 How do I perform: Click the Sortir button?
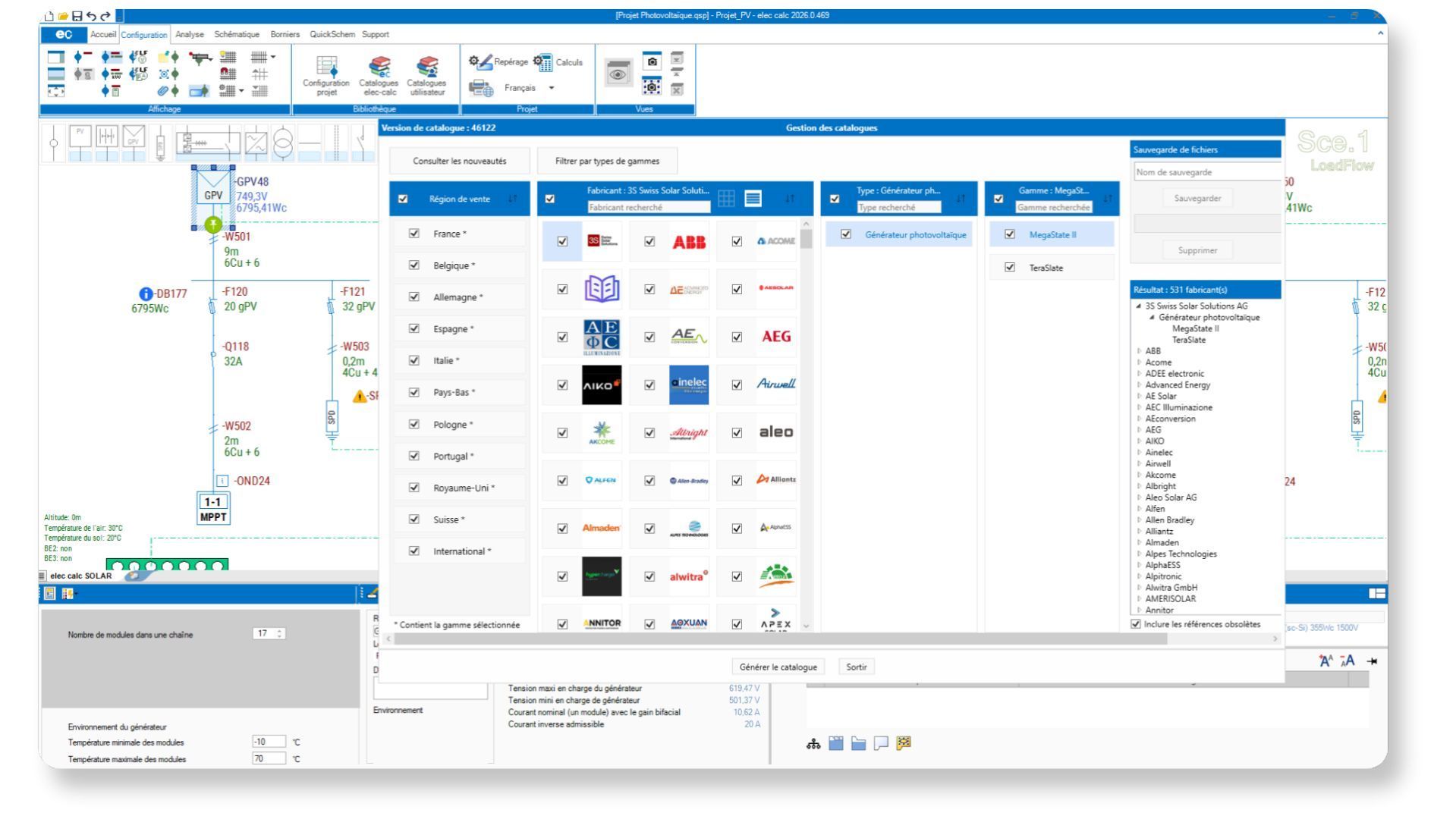[857, 667]
